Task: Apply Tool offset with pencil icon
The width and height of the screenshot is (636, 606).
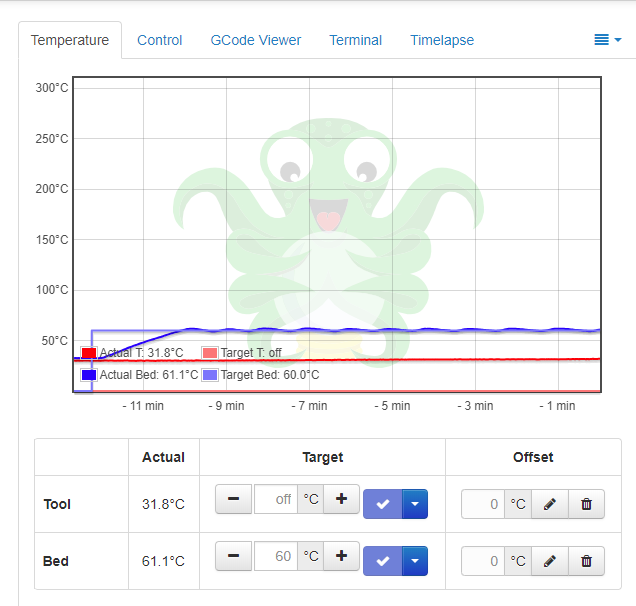Action: coord(550,504)
